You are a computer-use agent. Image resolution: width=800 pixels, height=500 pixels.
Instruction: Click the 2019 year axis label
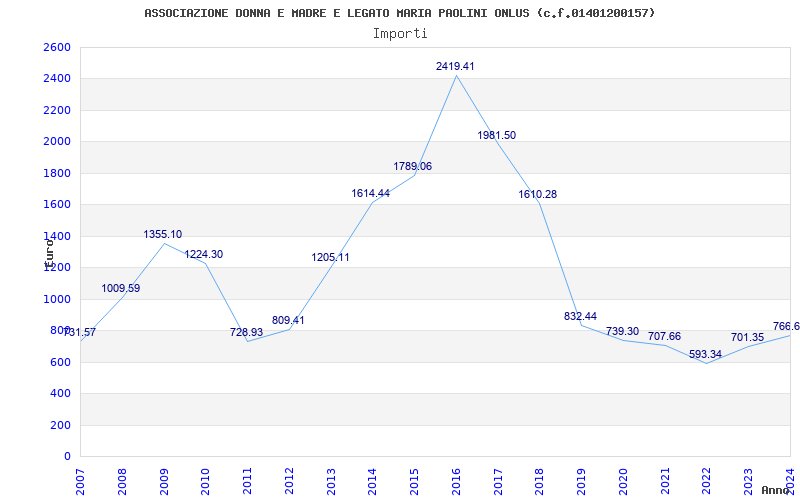point(582,482)
